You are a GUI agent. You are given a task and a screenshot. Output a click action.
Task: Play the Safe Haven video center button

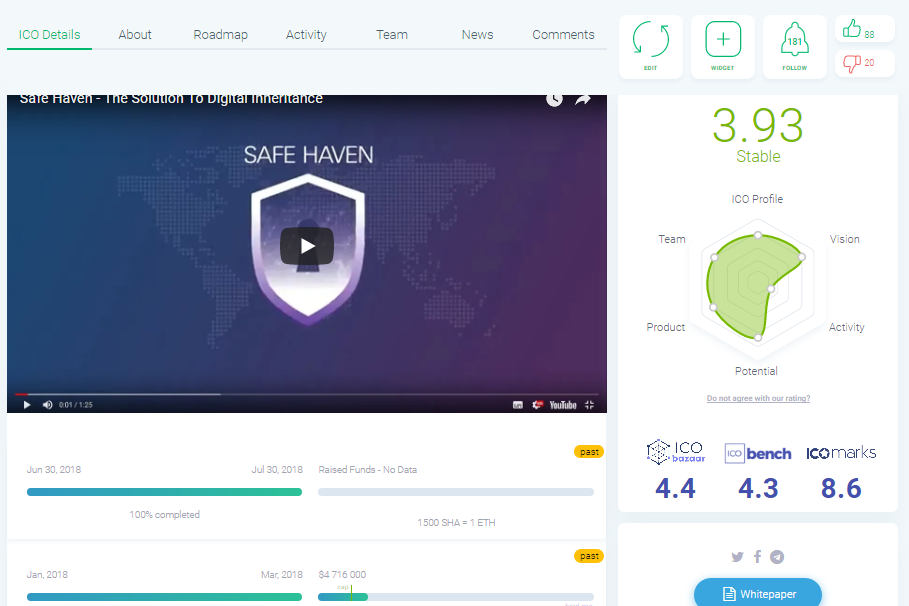click(307, 246)
